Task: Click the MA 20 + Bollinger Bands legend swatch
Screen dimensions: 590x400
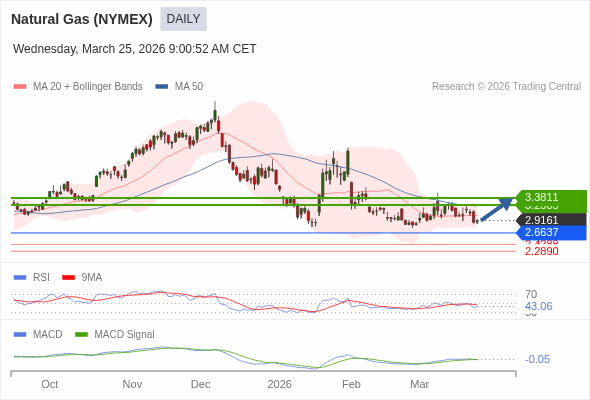Action: click(20, 87)
